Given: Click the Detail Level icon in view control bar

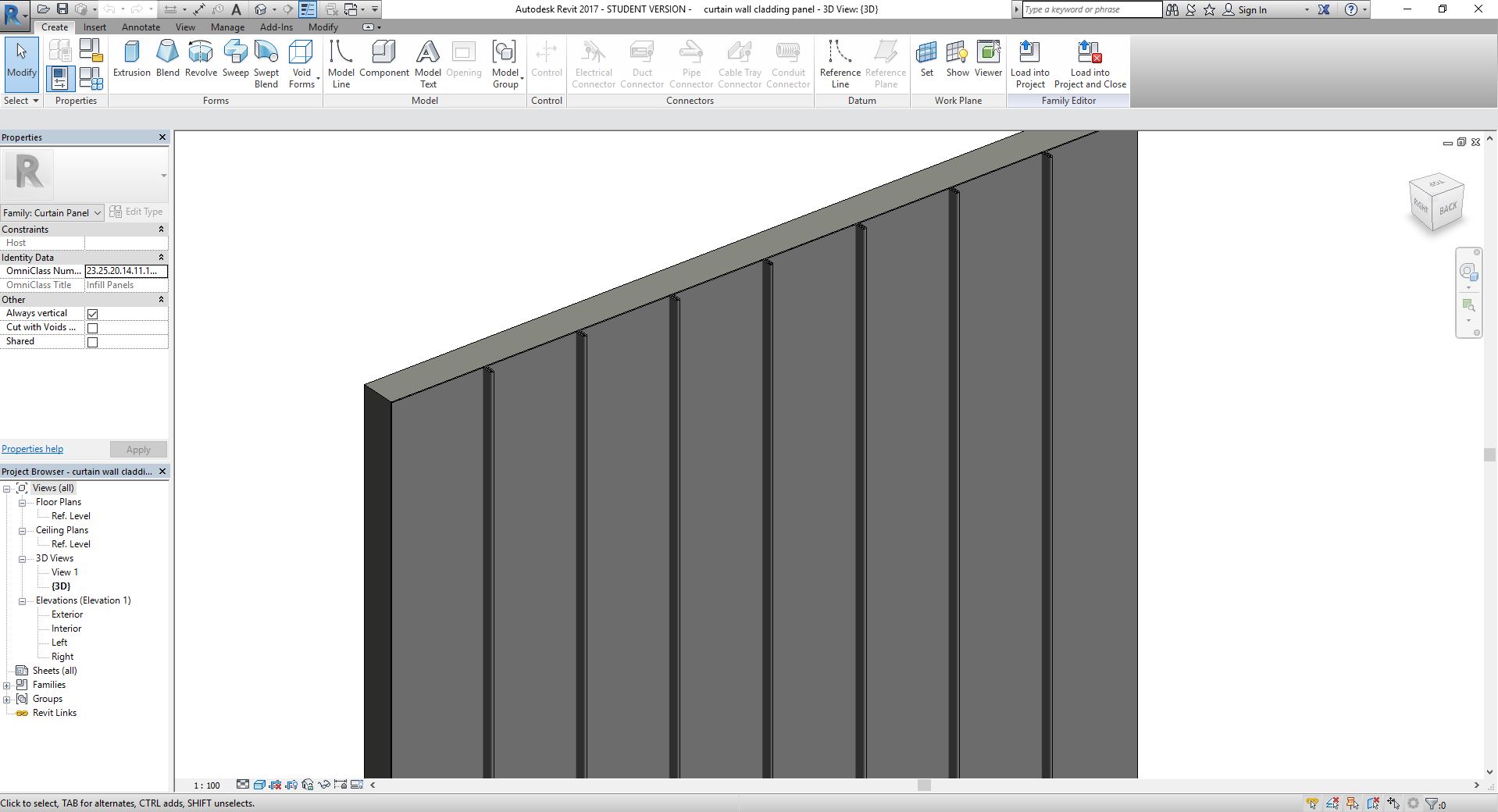Looking at the screenshot, I should point(243,785).
